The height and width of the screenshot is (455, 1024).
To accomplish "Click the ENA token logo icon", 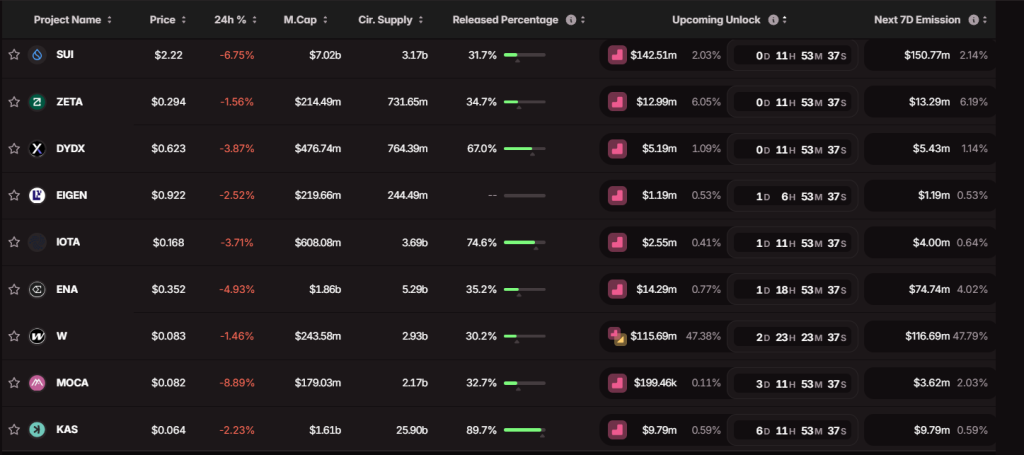I will [37, 289].
